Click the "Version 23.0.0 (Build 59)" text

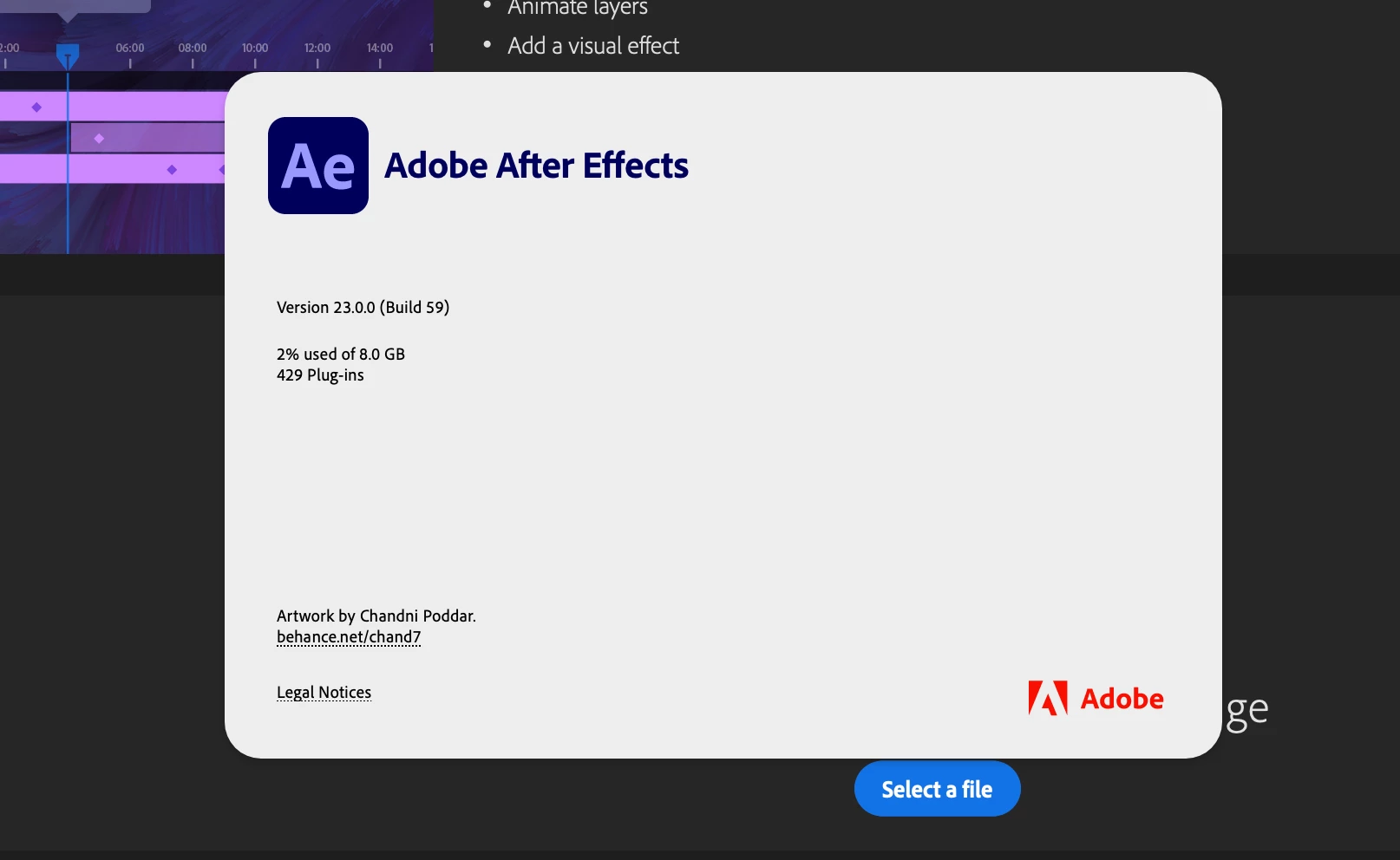point(363,308)
